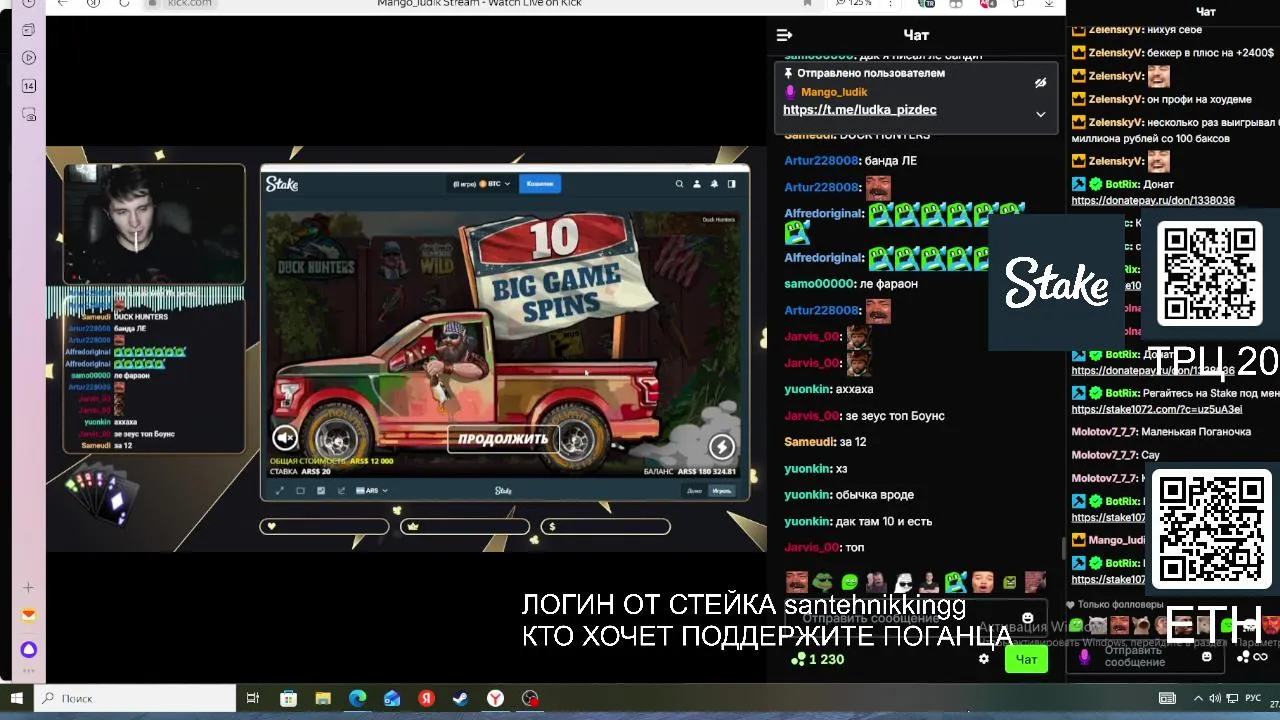1280x720 pixels.
Task: Open live stats icon below the game
Action: tap(321, 491)
